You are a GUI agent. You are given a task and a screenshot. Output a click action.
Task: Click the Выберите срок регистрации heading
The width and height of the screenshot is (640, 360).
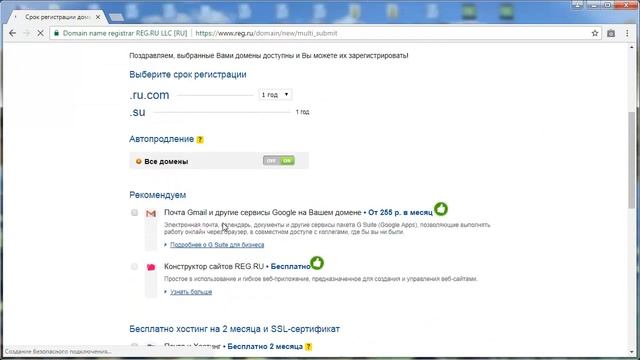pos(188,75)
